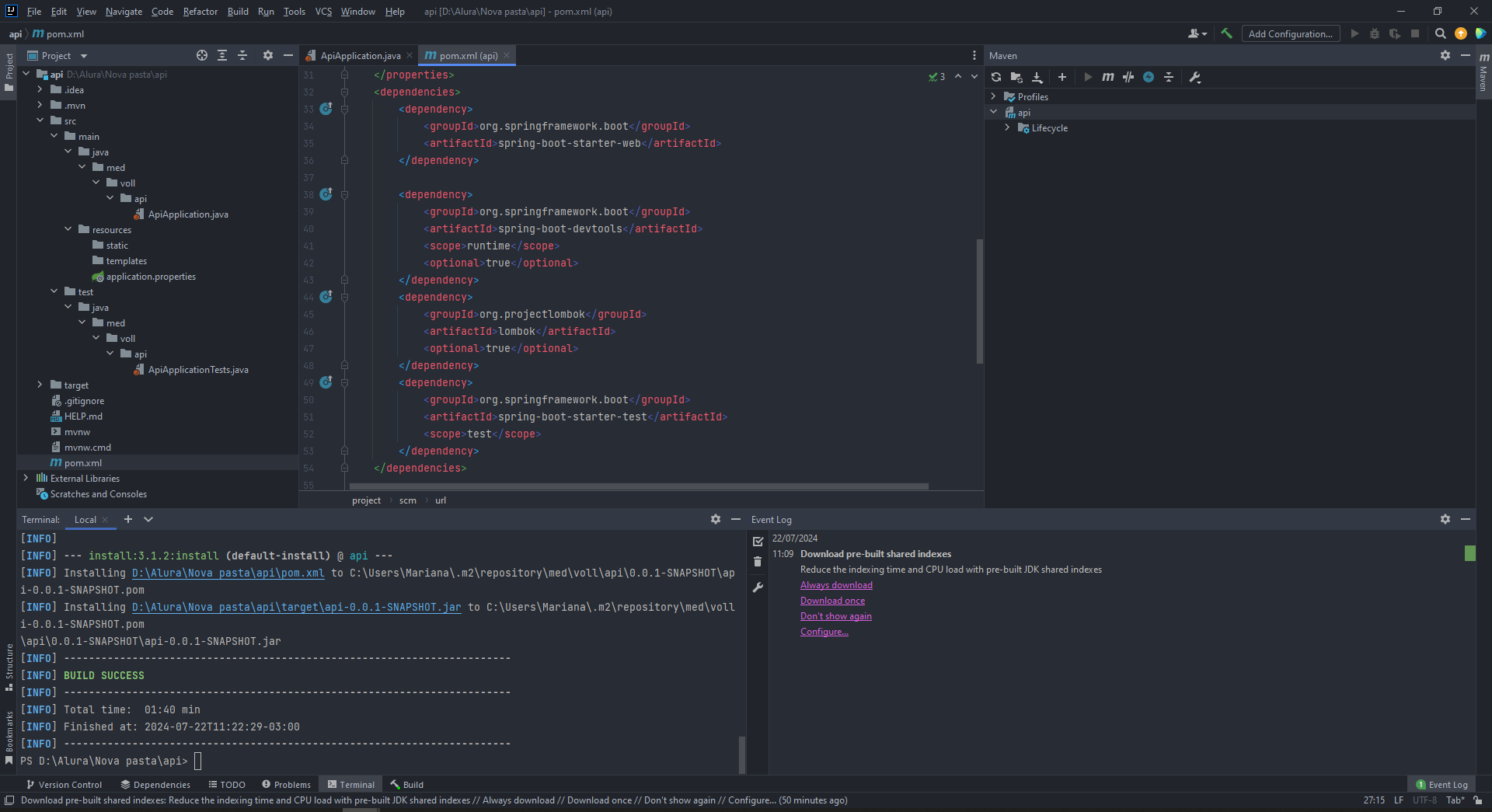Open the VCS menu
1492x812 pixels.
(323, 11)
